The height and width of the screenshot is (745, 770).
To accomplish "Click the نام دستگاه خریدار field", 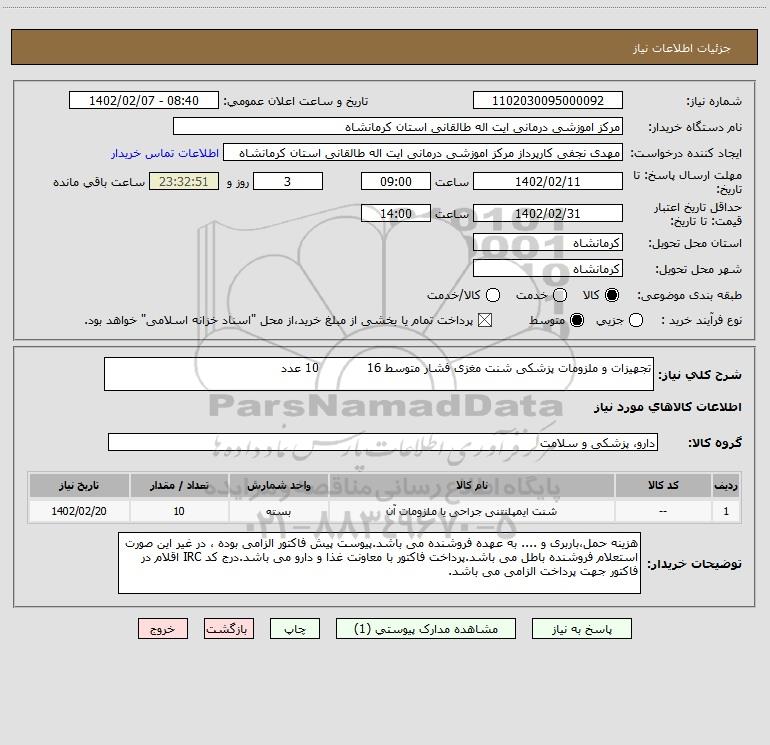I will pyautogui.click(x=398, y=127).
